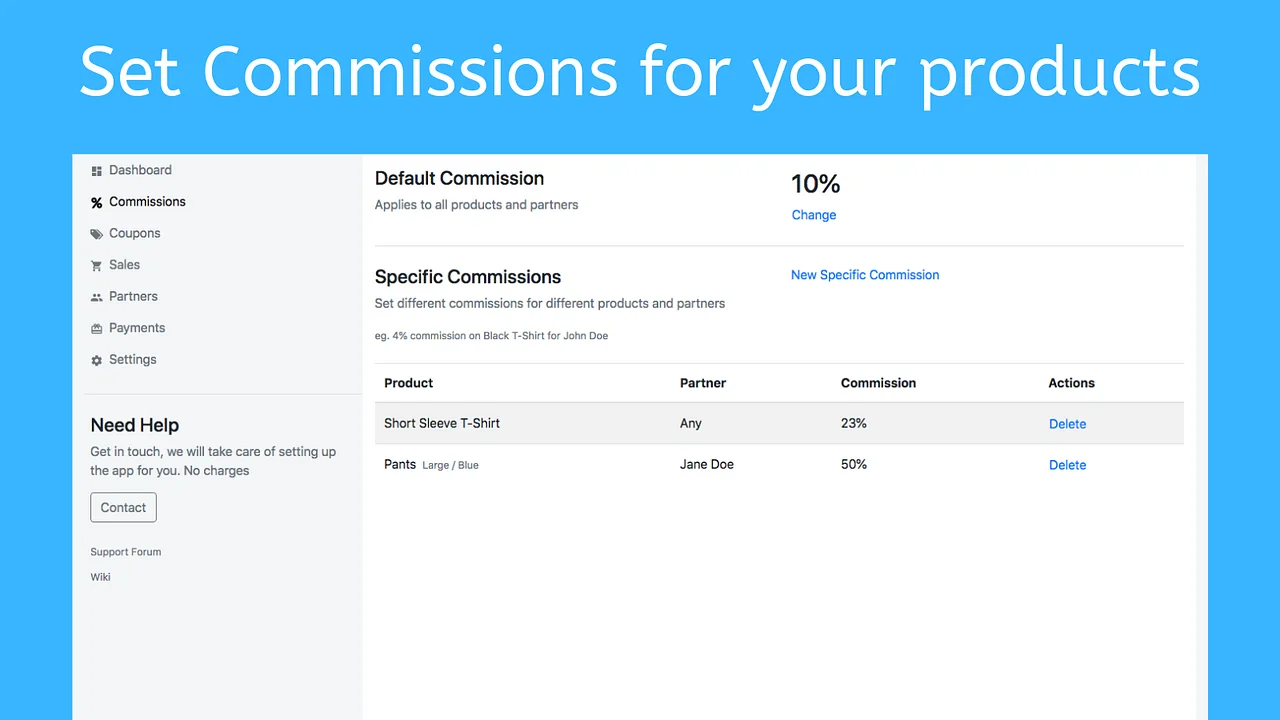
Task: Open the Settings menu entry
Action: [x=132, y=359]
